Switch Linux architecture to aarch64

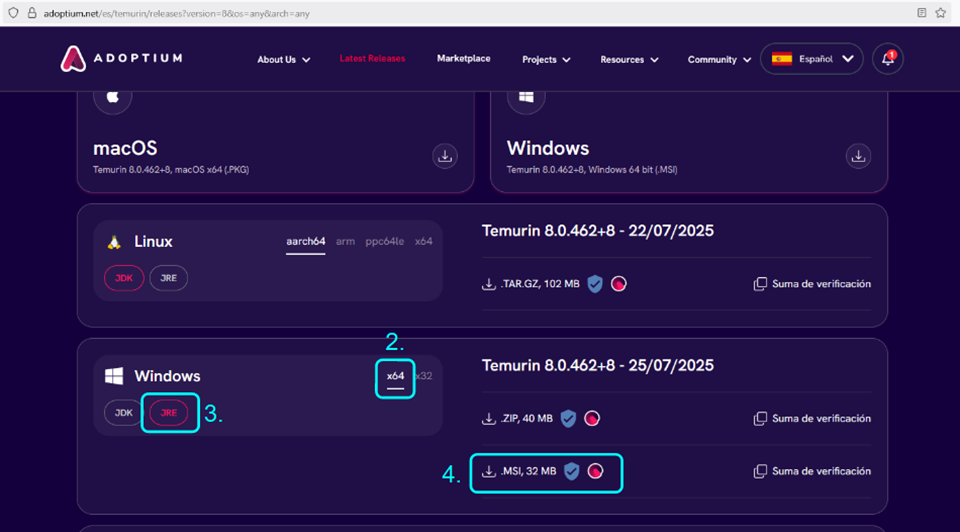306,242
